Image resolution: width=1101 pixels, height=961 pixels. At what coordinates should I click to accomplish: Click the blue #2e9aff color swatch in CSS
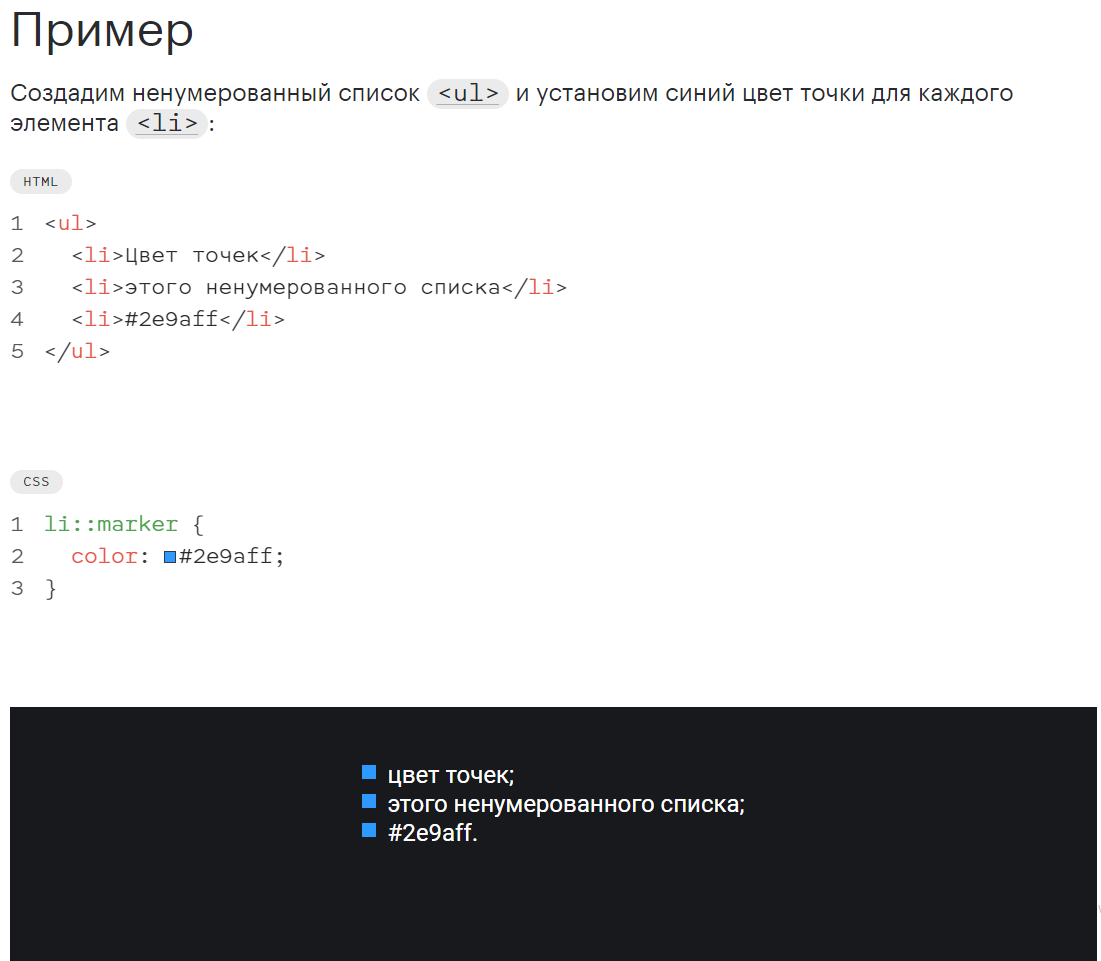coord(170,557)
